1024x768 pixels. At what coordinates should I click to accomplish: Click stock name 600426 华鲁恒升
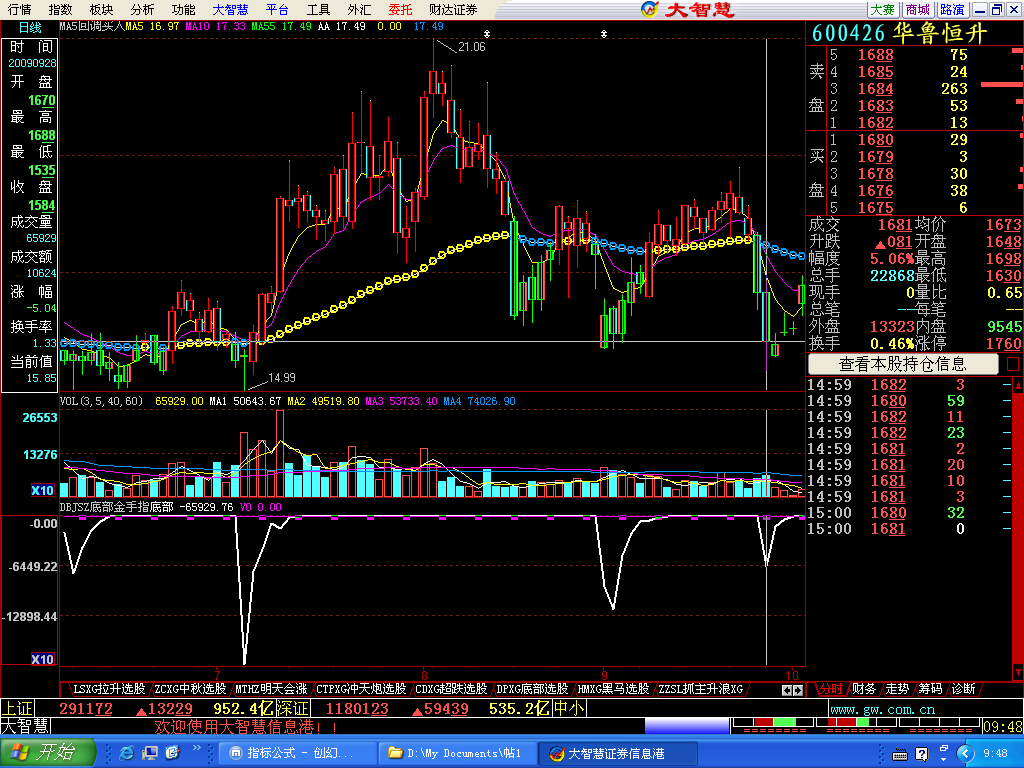(899, 33)
